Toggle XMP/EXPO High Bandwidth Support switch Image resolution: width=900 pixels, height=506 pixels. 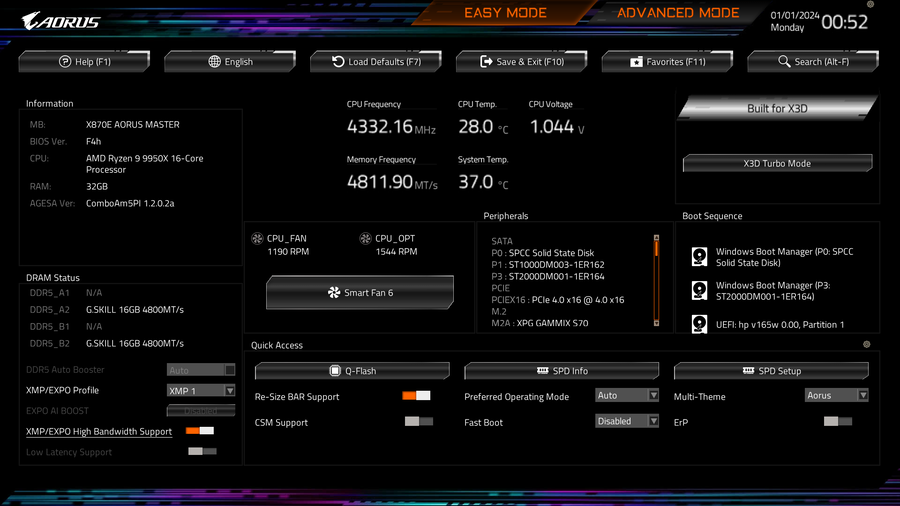pyautogui.click(x=200, y=431)
